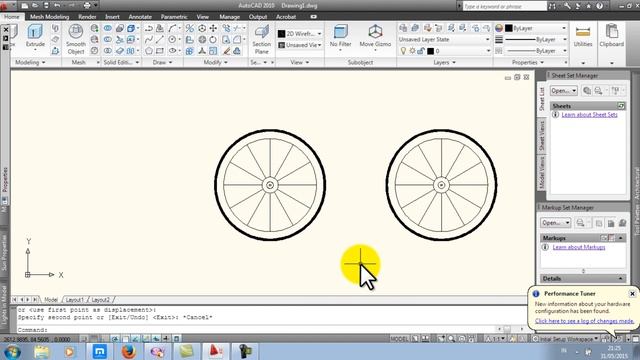
Task: Expand the Modify panel
Action: (216, 62)
